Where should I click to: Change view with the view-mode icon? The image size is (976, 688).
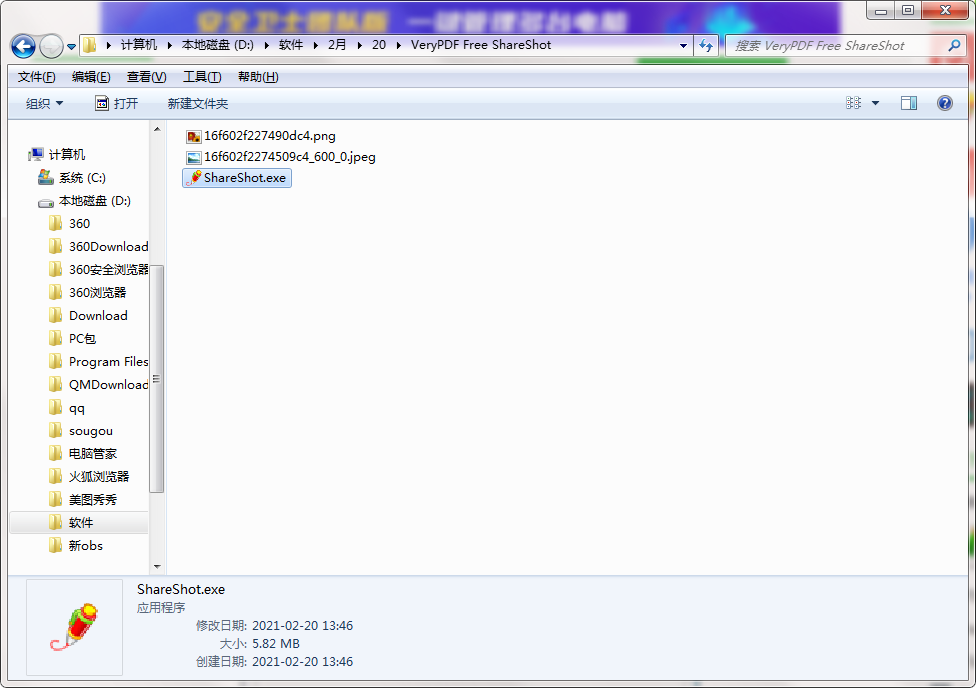[853, 103]
